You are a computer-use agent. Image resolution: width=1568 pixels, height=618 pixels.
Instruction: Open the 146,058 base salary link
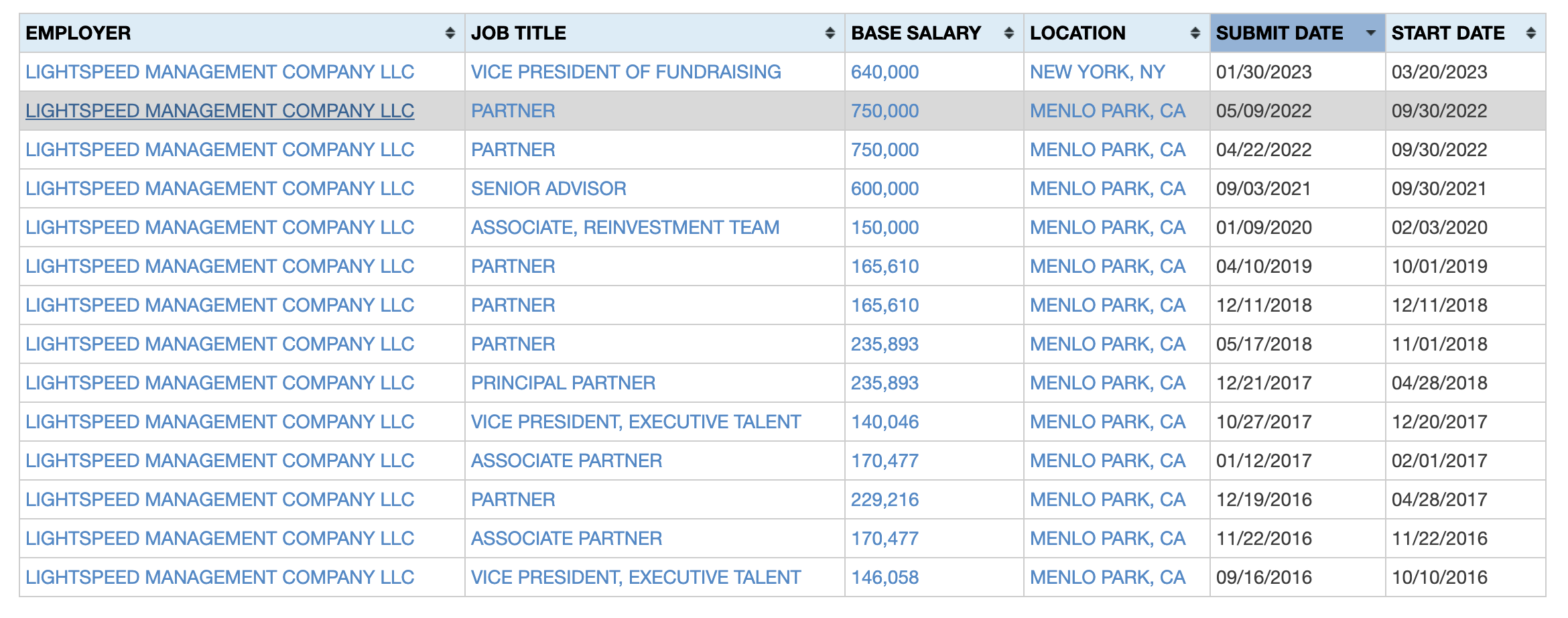[885, 577]
